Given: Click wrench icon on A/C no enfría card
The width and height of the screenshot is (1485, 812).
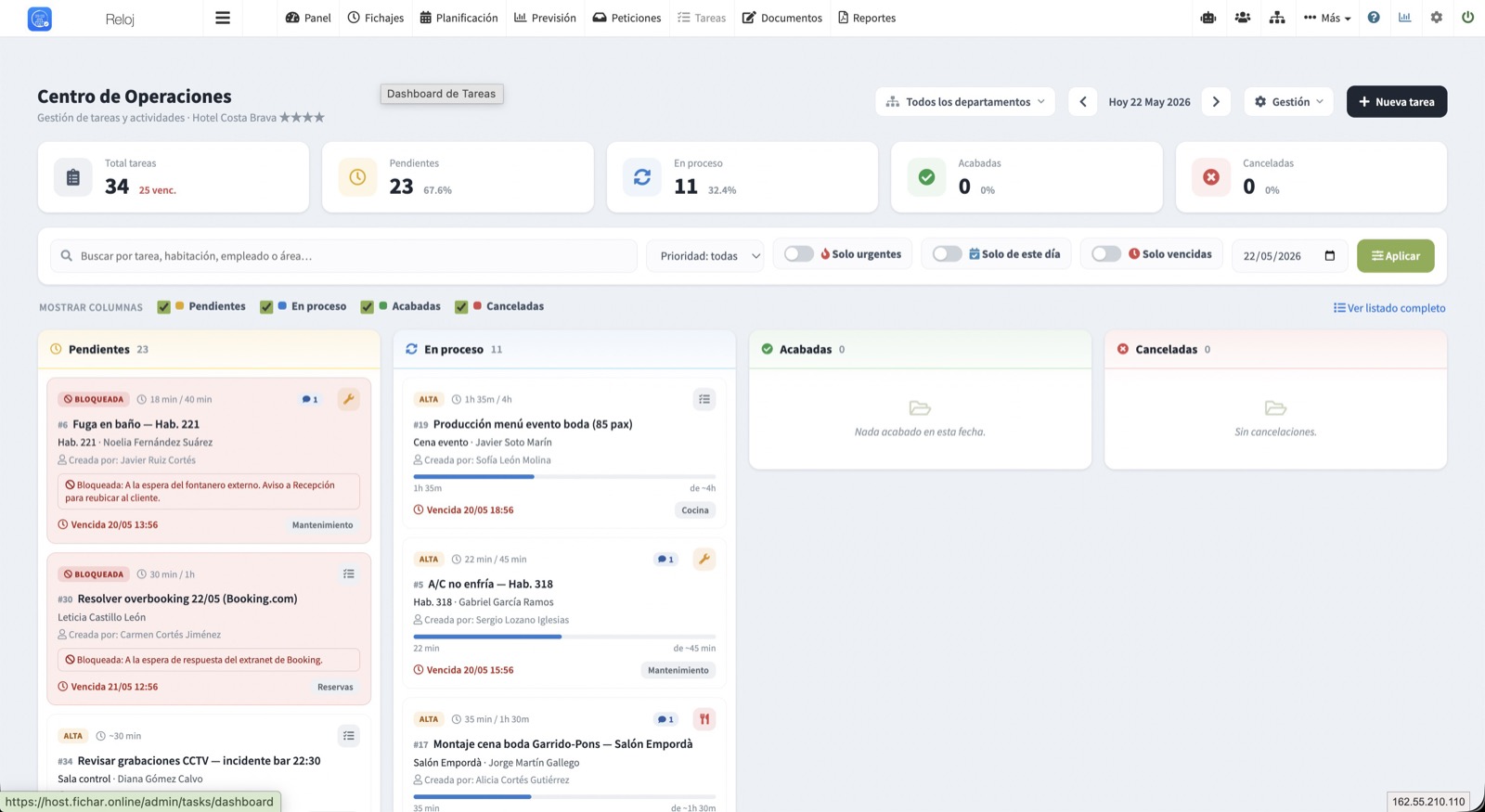Looking at the screenshot, I should [x=704, y=559].
